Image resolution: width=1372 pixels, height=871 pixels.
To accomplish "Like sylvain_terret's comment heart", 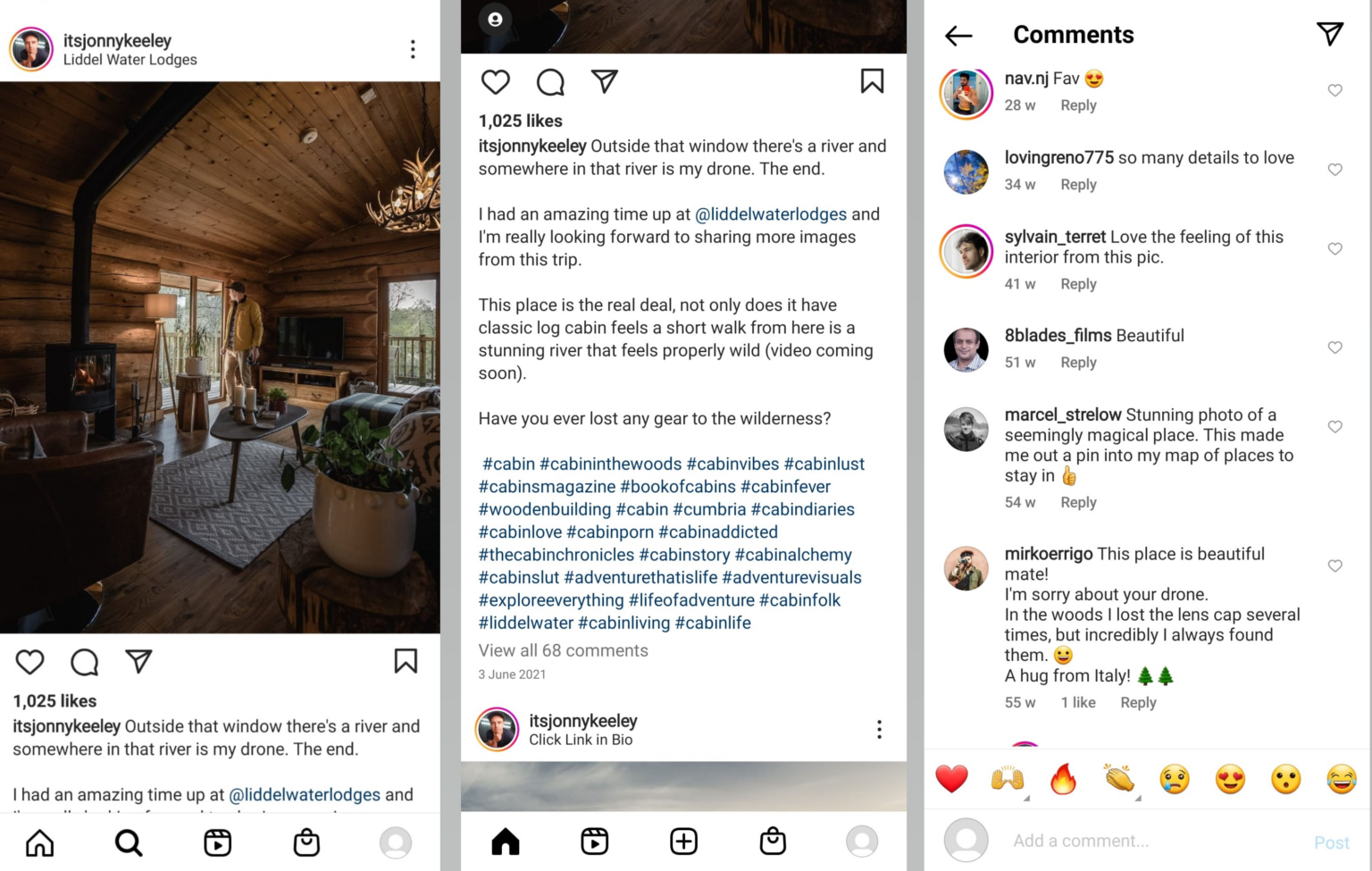I will click(x=1334, y=249).
